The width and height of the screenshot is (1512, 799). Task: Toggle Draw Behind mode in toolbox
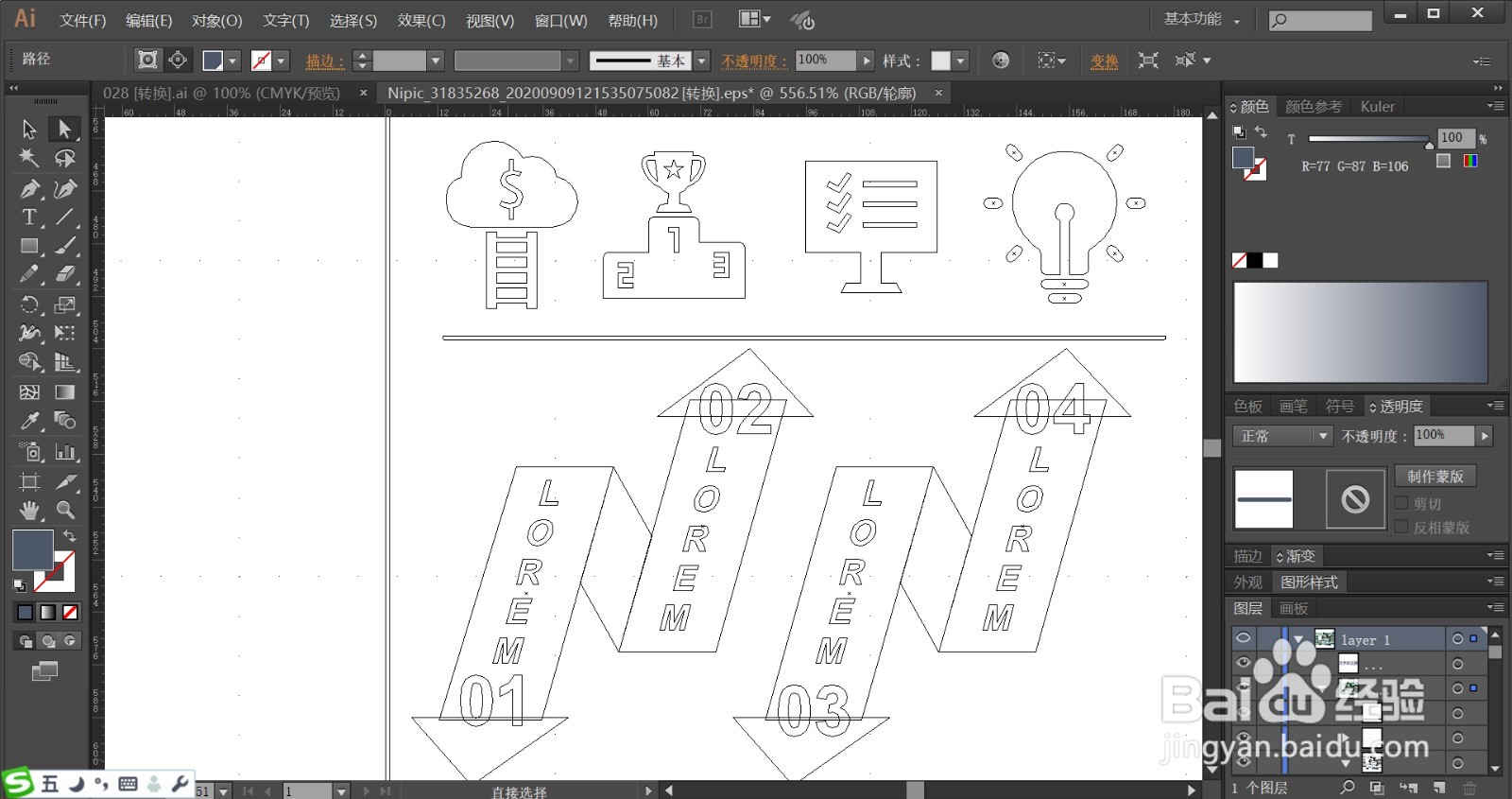[47, 641]
